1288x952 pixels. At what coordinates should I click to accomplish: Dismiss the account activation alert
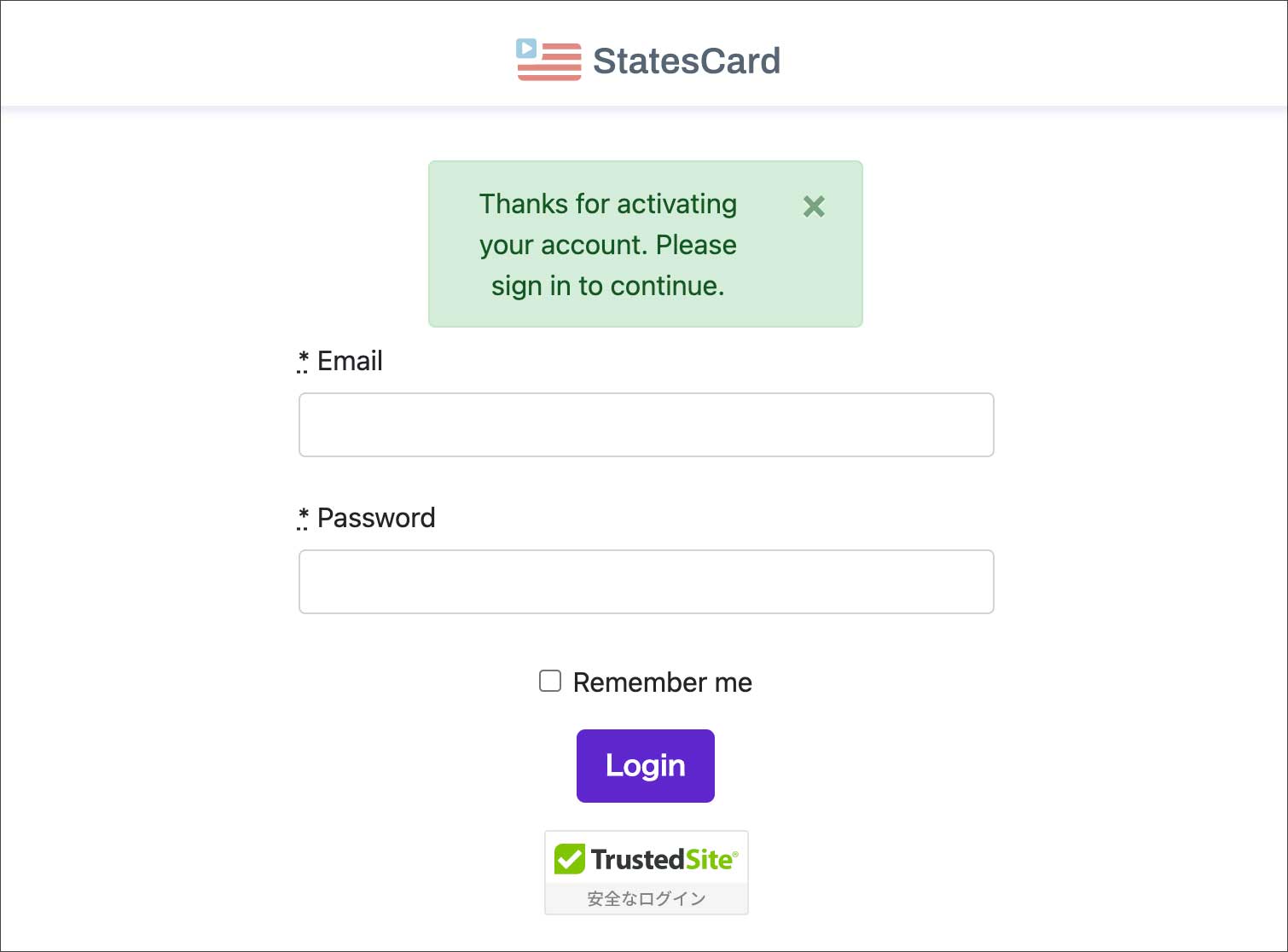(x=814, y=206)
